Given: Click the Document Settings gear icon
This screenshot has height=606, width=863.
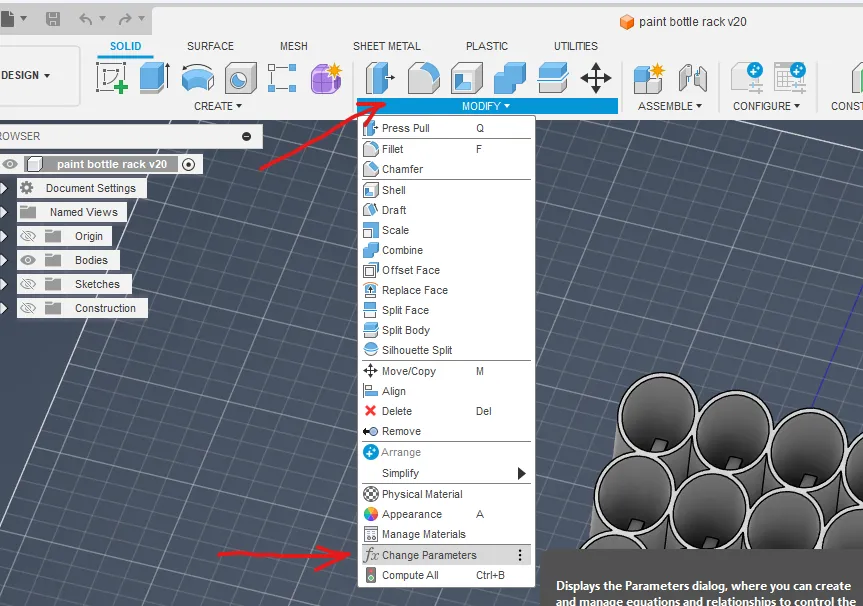Looking at the screenshot, I should 26,188.
